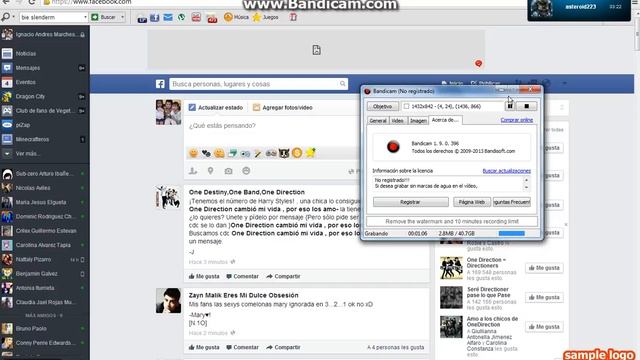Click Remove the watermark banner in Bandicam

coord(452,221)
